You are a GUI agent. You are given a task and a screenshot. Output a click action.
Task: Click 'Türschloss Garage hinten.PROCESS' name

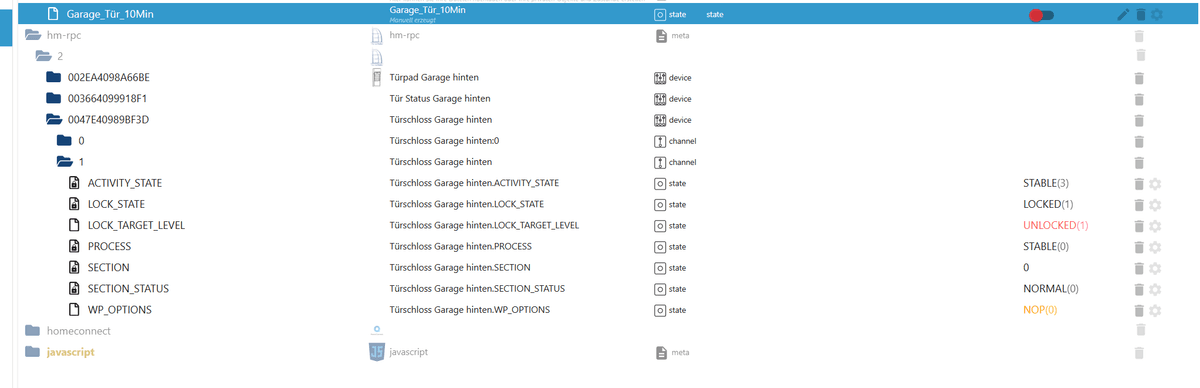(x=460, y=247)
